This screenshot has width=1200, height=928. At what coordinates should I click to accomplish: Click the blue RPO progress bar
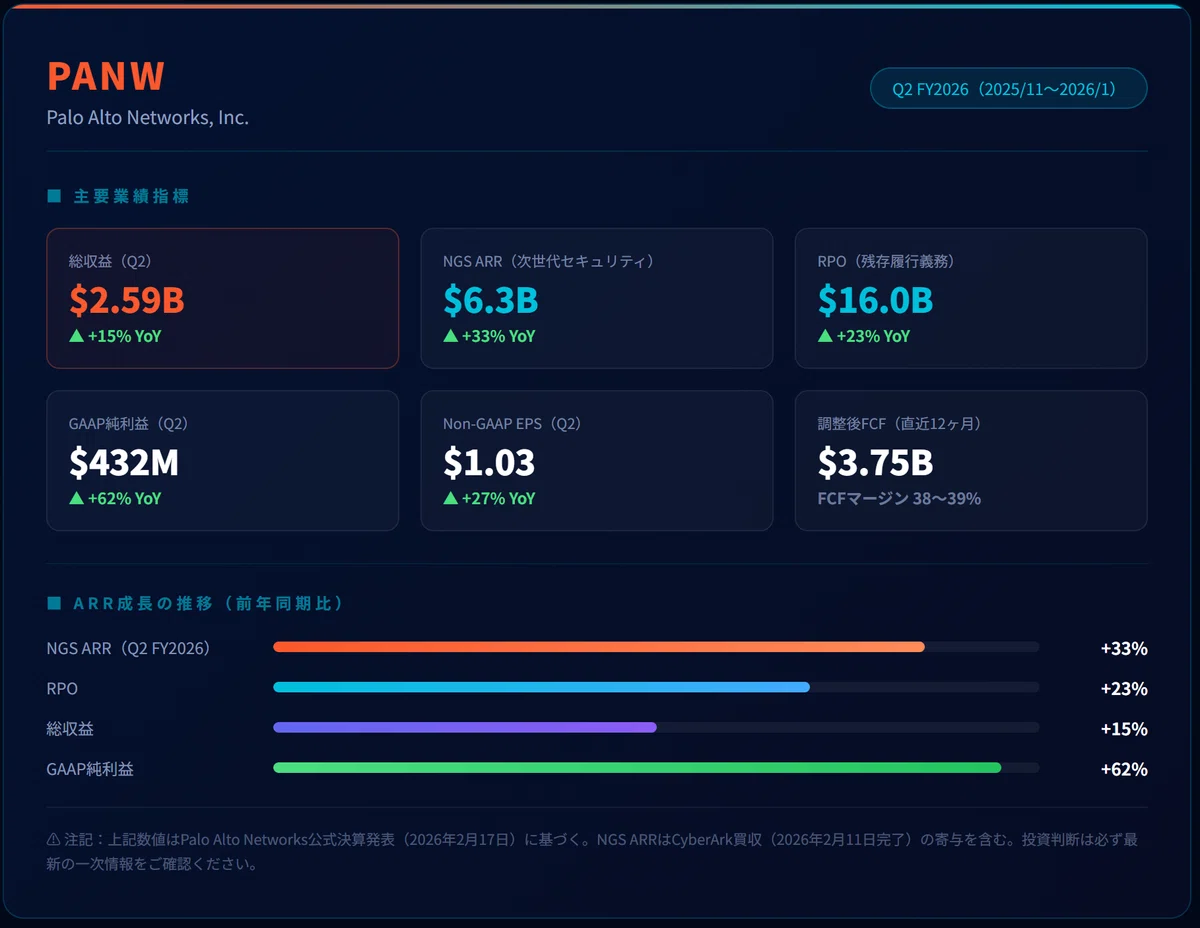point(541,687)
